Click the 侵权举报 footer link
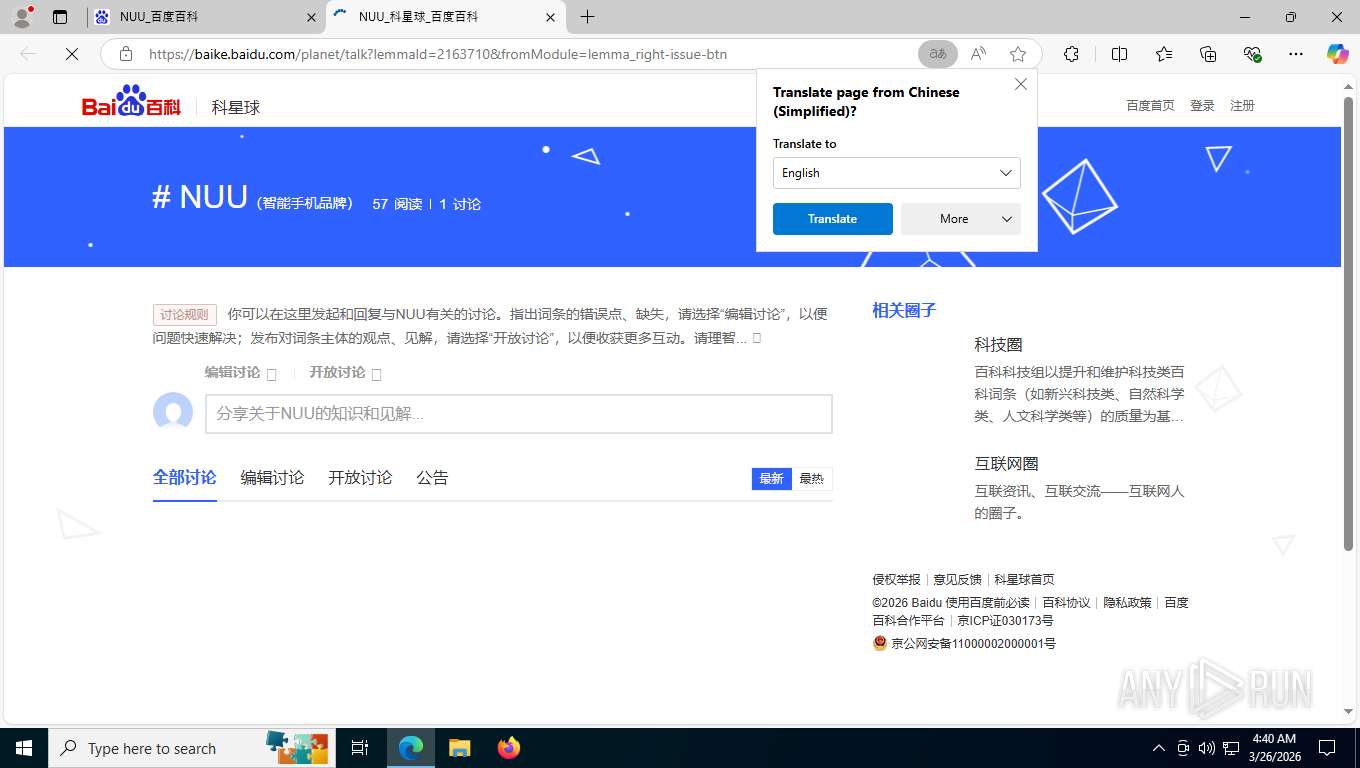Viewport: 1360px width, 768px height. click(896, 580)
